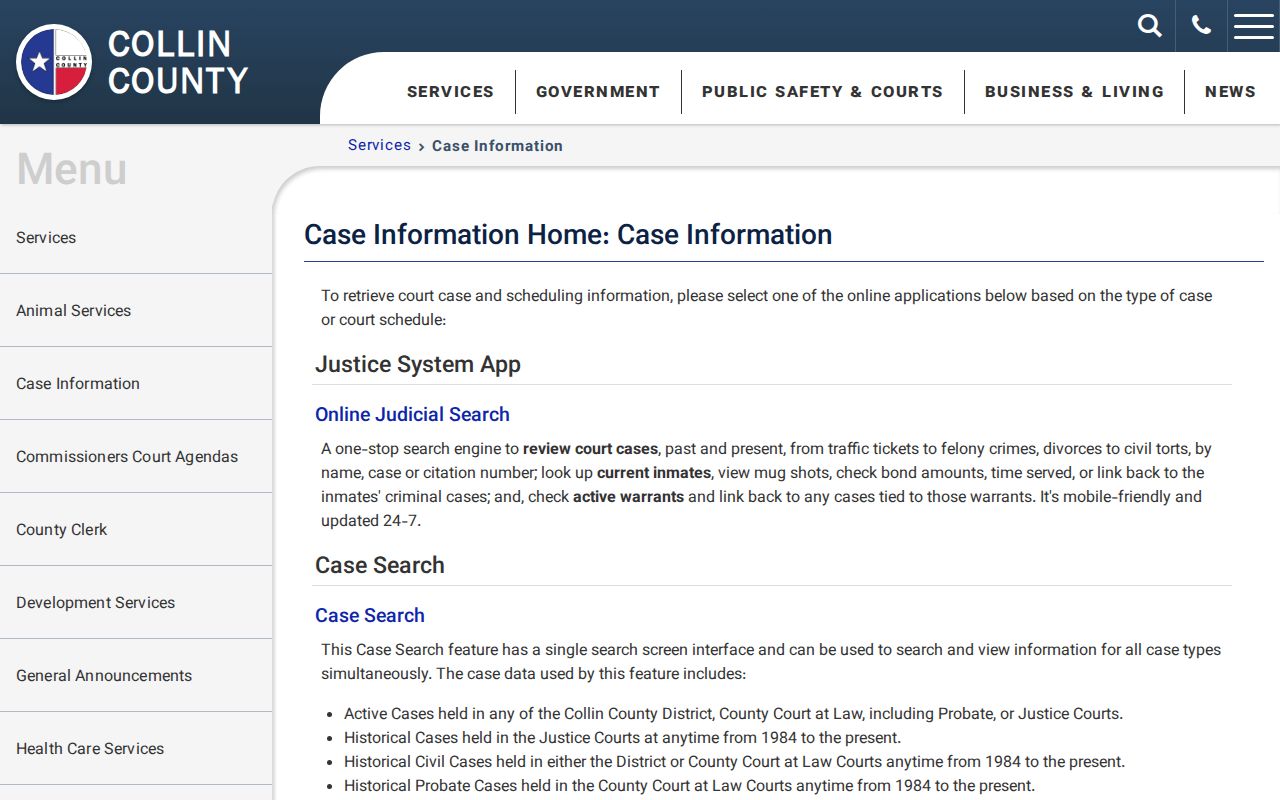Open Public Safety & Courts menu
Viewport: 1280px width, 800px height.
coord(822,91)
